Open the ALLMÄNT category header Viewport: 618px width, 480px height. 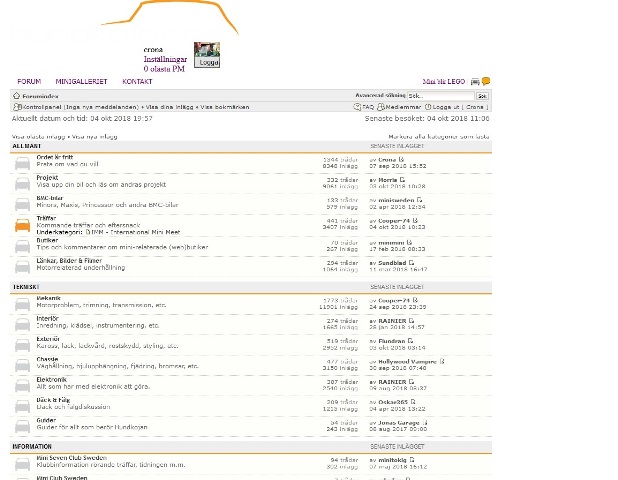(x=26, y=146)
